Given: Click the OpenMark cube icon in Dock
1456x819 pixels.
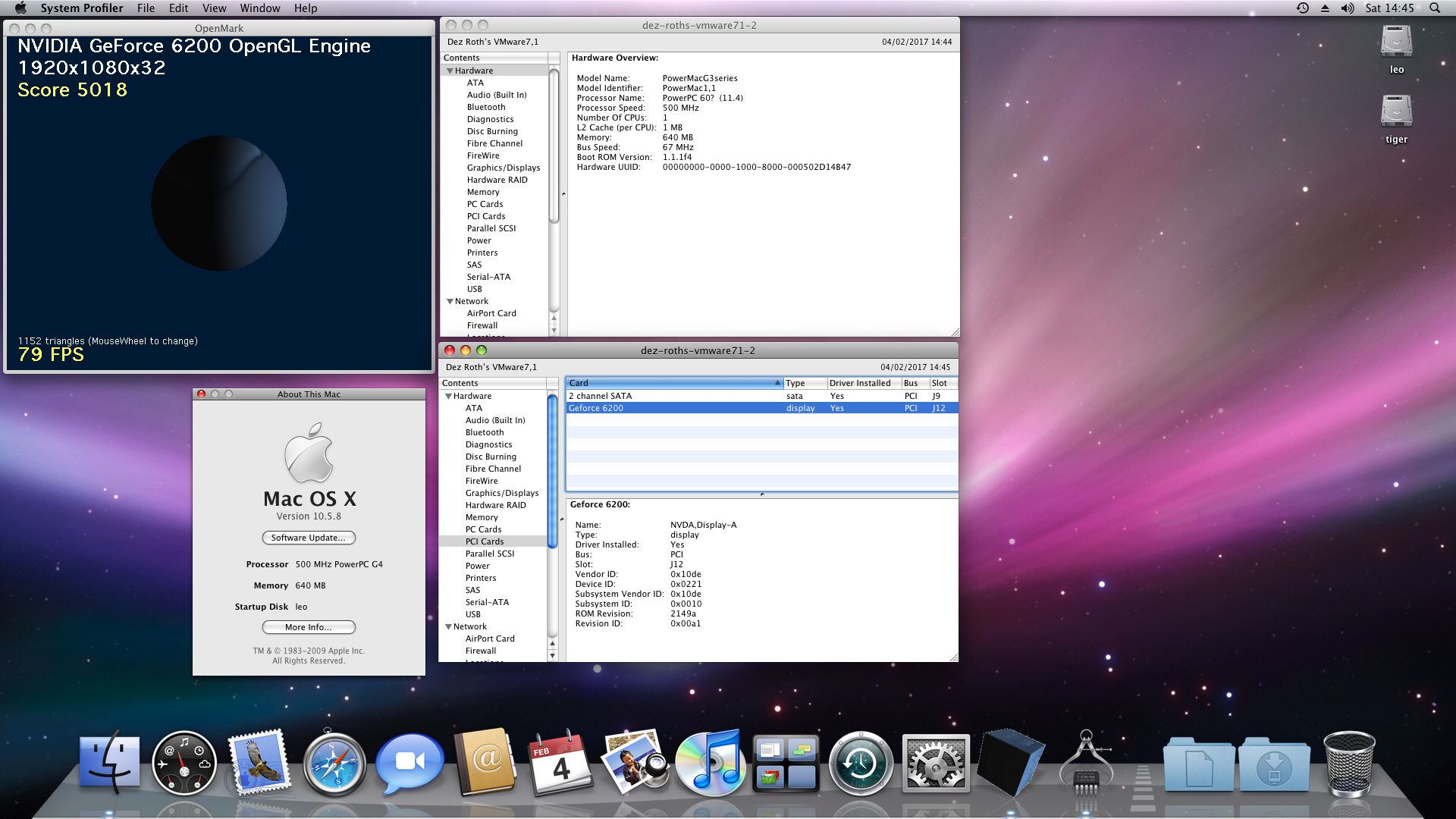Looking at the screenshot, I should [x=1011, y=763].
